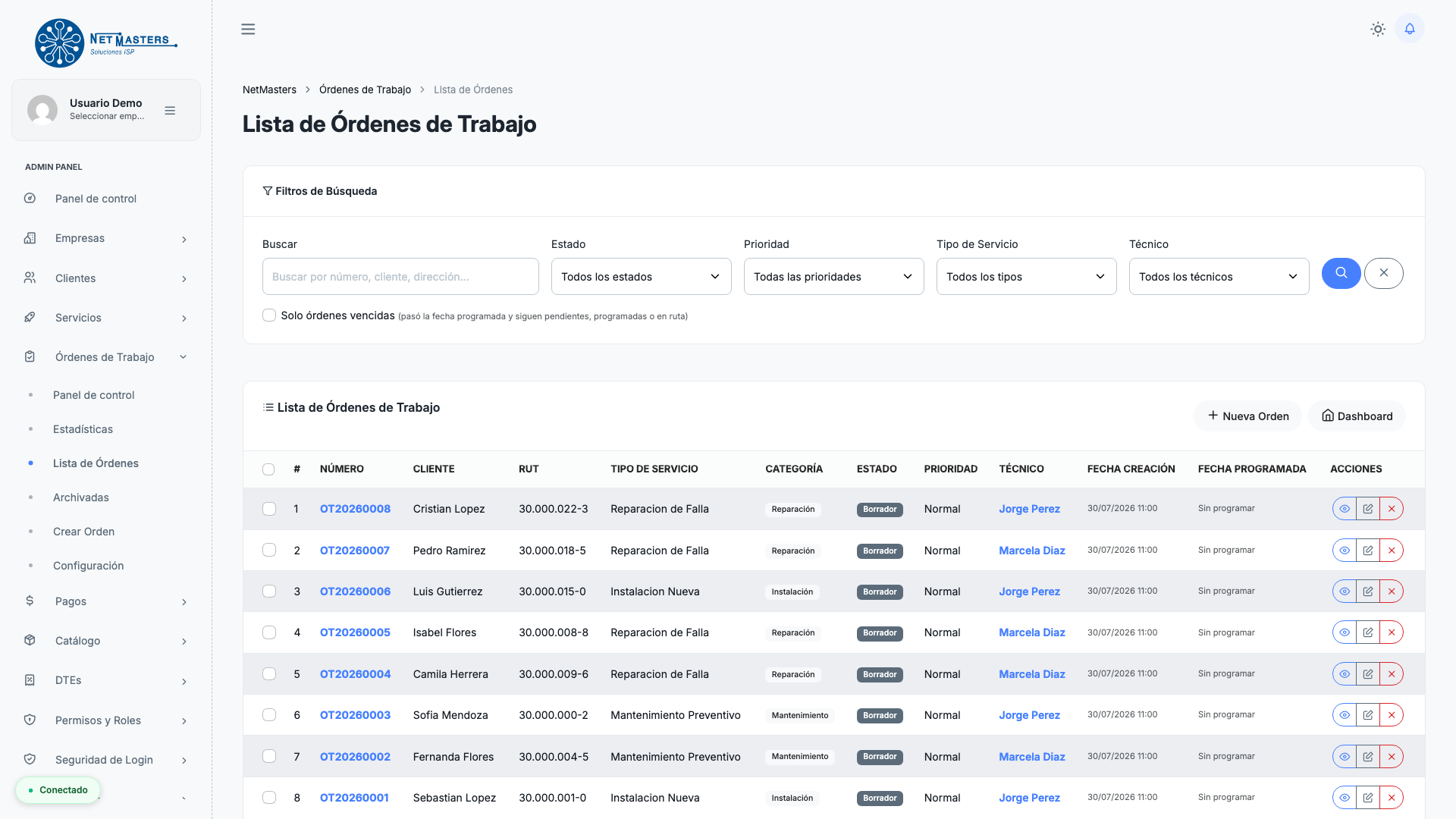This screenshot has width=1456, height=819.
Task: Edit order OT20260003 with pencil icon
Action: point(1368,715)
